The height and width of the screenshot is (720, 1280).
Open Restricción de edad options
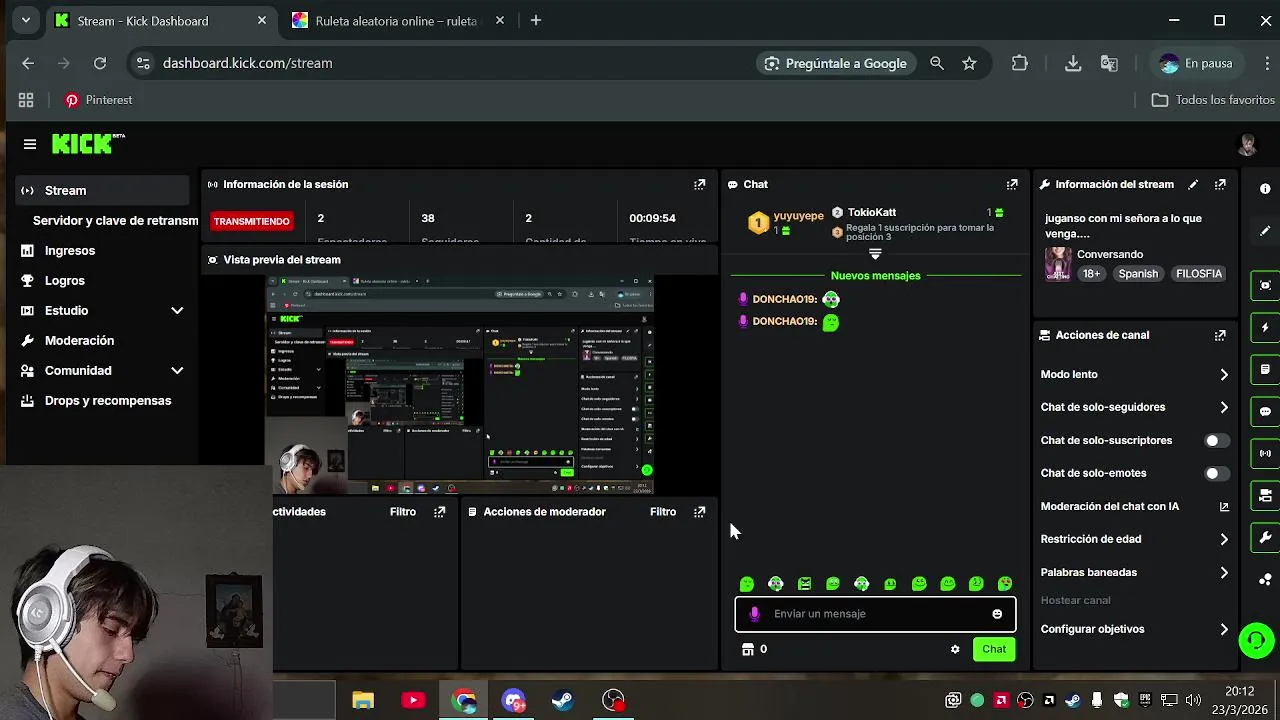pyautogui.click(x=1134, y=539)
